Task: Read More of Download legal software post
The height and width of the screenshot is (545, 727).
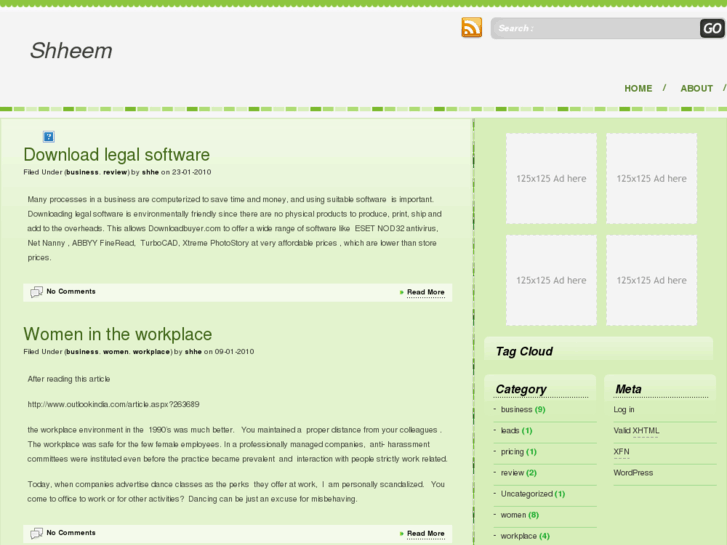Action: (426, 292)
